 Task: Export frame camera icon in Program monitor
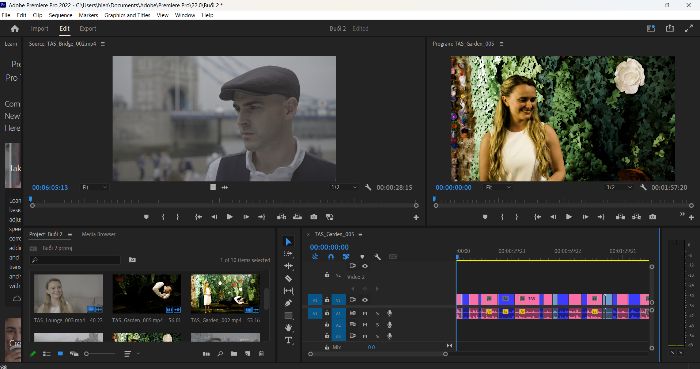coord(653,217)
